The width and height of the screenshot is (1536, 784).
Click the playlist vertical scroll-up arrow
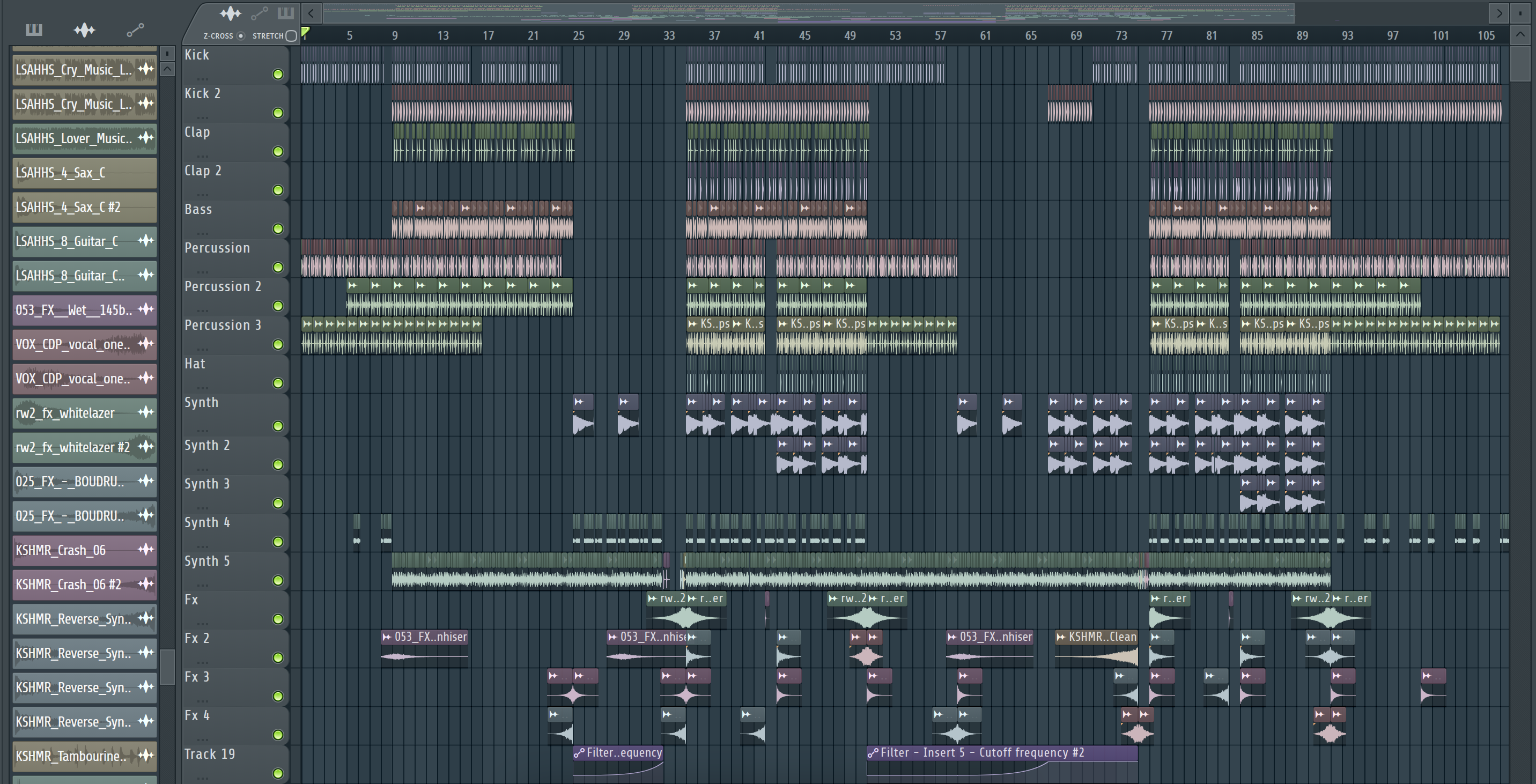1520,34
